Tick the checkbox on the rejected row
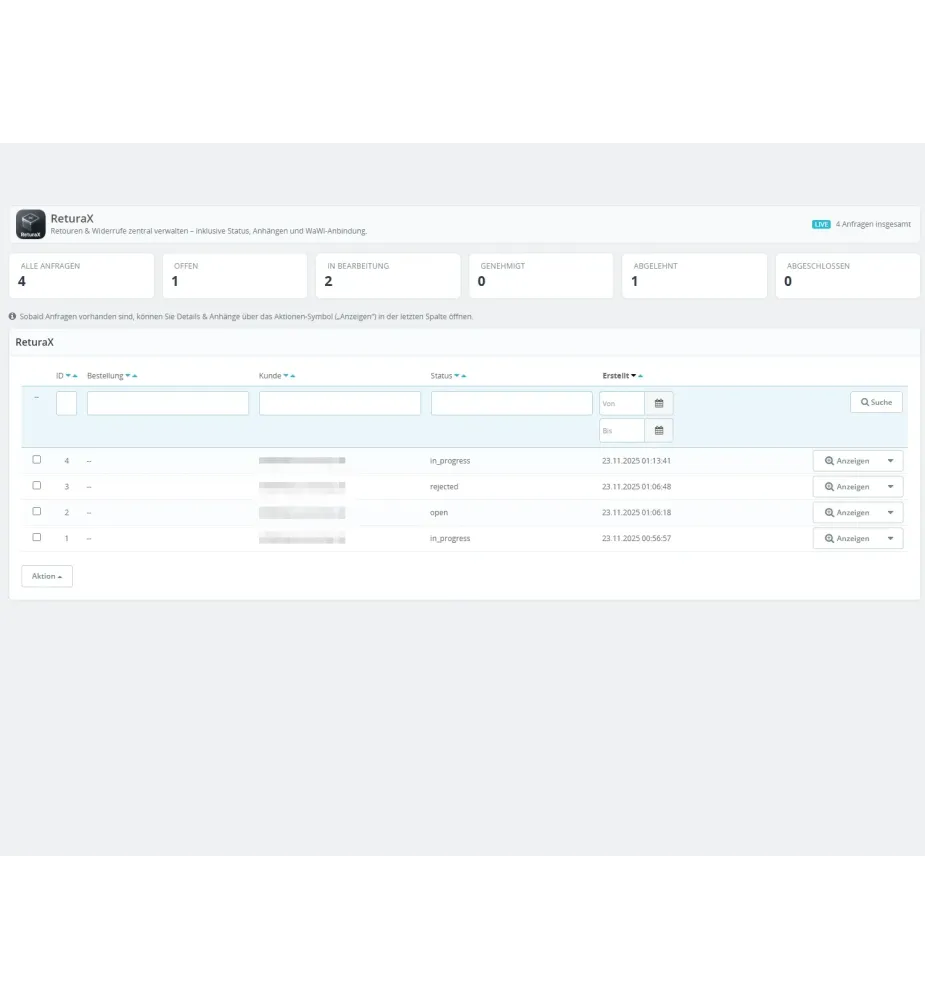This screenshot has height=1000, width=925. 37,486
